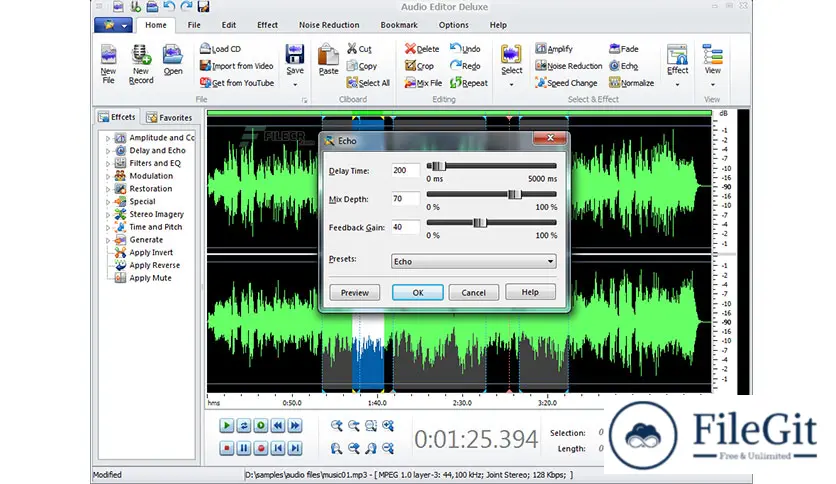Click the large Open folder ribbon icon
The image size is (836, 484).
[x=173, y=60]
